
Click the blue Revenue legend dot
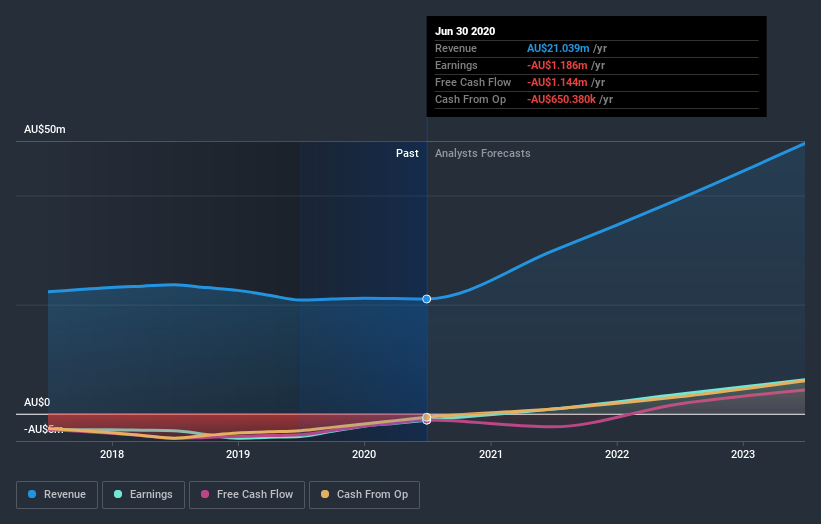(x=32, y=494)
